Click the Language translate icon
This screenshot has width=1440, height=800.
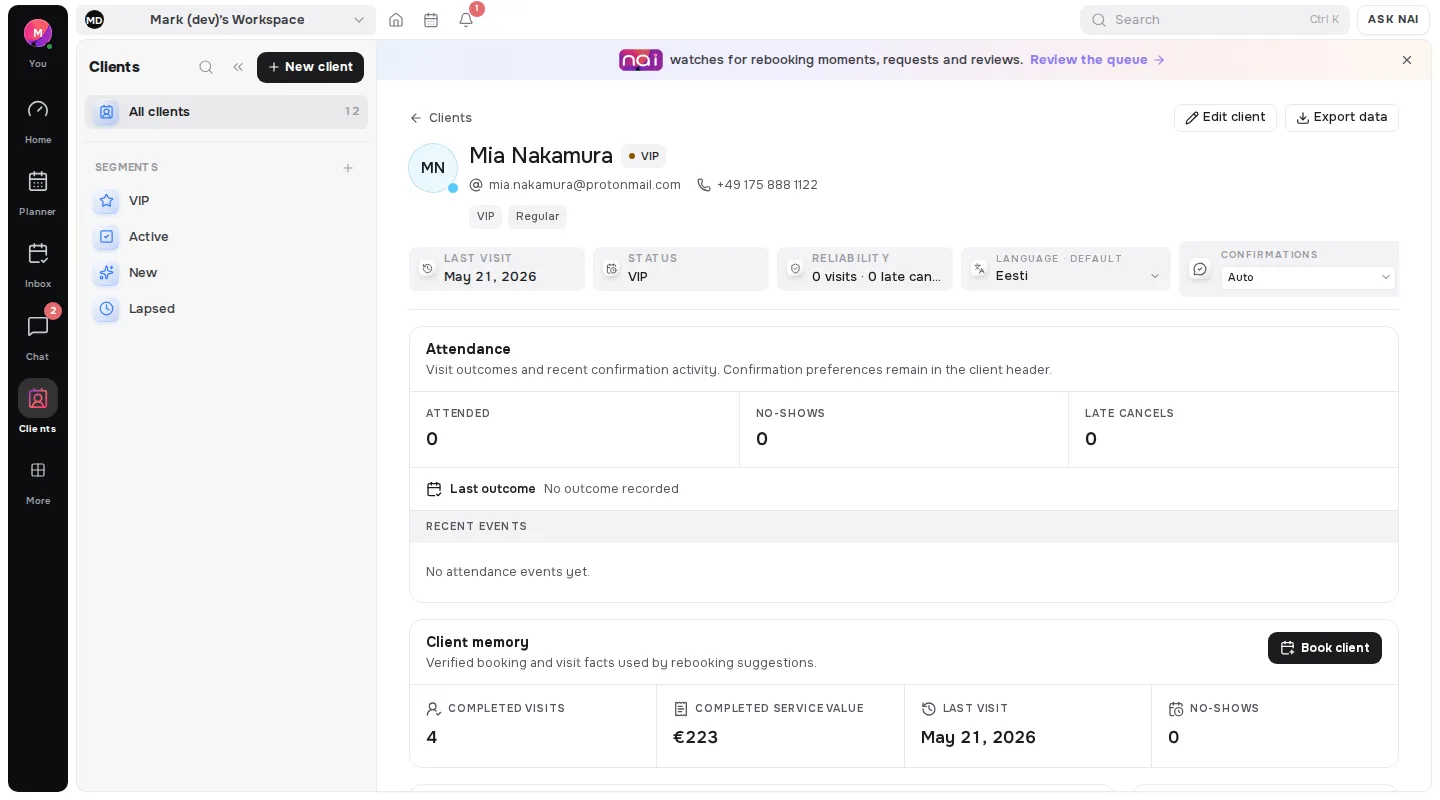tap(980, 268)
